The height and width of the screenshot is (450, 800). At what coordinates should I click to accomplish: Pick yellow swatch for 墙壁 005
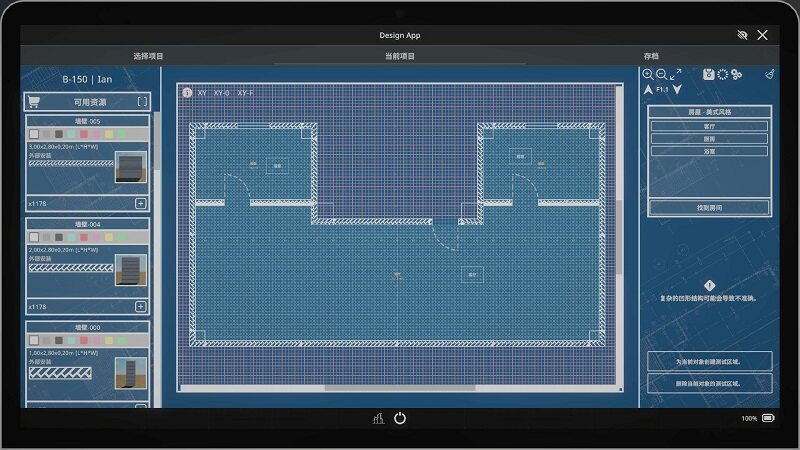tap(109, 134)
